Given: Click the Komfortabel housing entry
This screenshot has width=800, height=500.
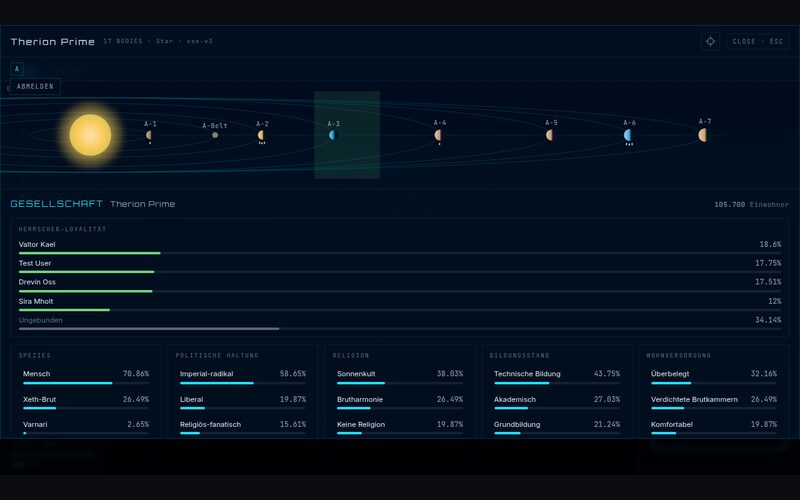Looking at the screenshot, I should [x=714, y=428].
